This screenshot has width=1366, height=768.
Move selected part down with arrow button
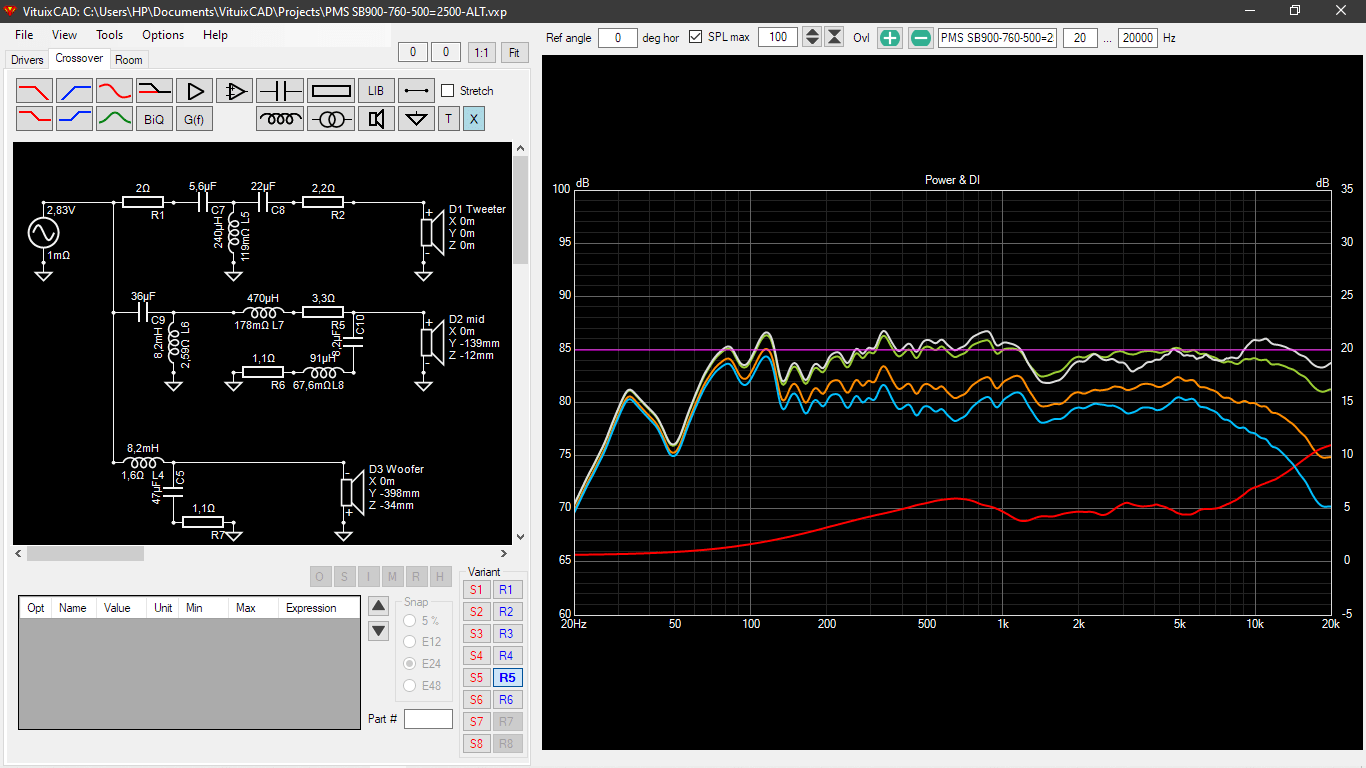[x=378, y=631]
